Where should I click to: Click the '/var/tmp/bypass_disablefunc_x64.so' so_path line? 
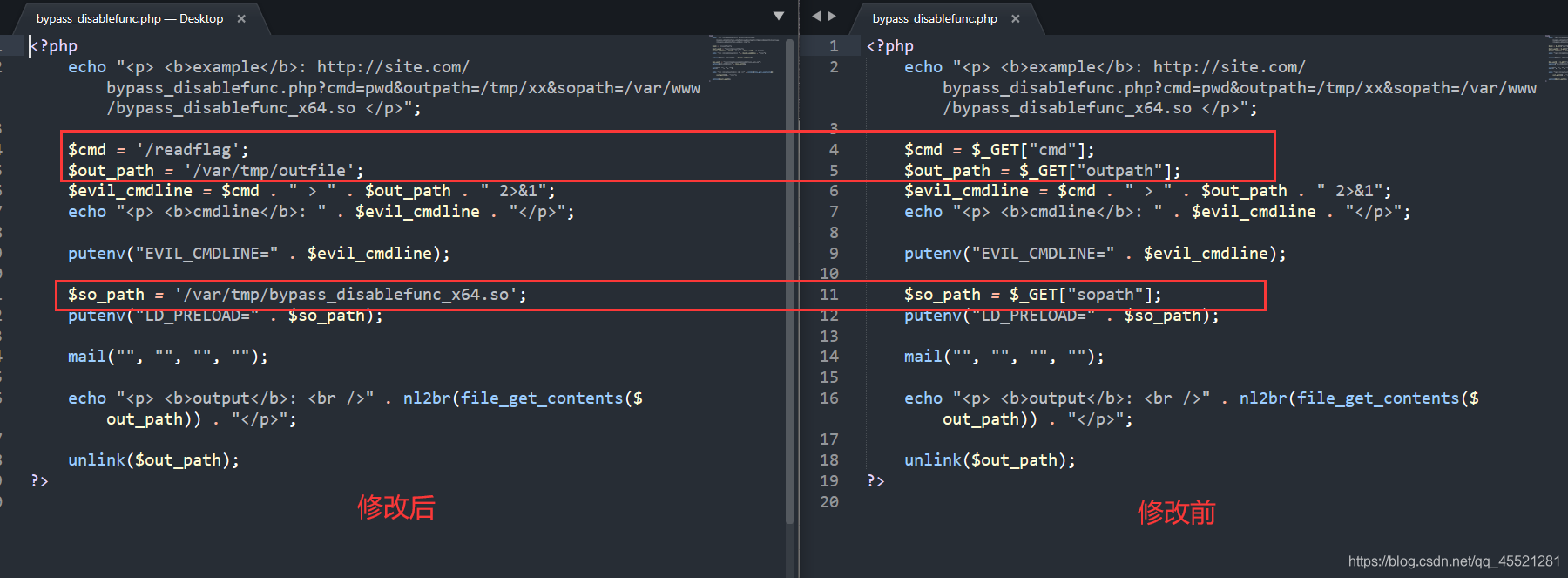(297, 295)
